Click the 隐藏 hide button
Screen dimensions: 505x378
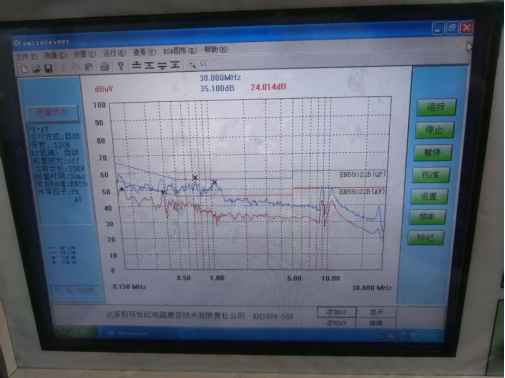[376, 323]
